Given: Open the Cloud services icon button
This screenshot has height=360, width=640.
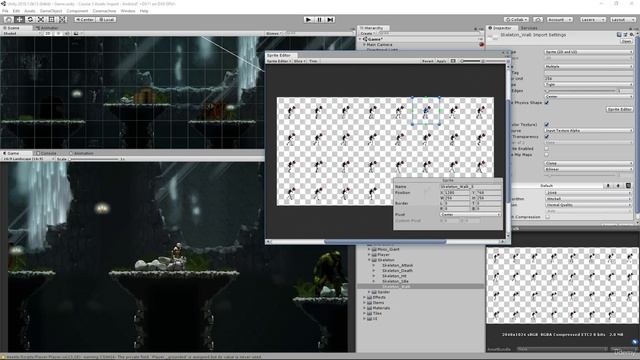Looking at the screenshot, I should pos(538,19).
